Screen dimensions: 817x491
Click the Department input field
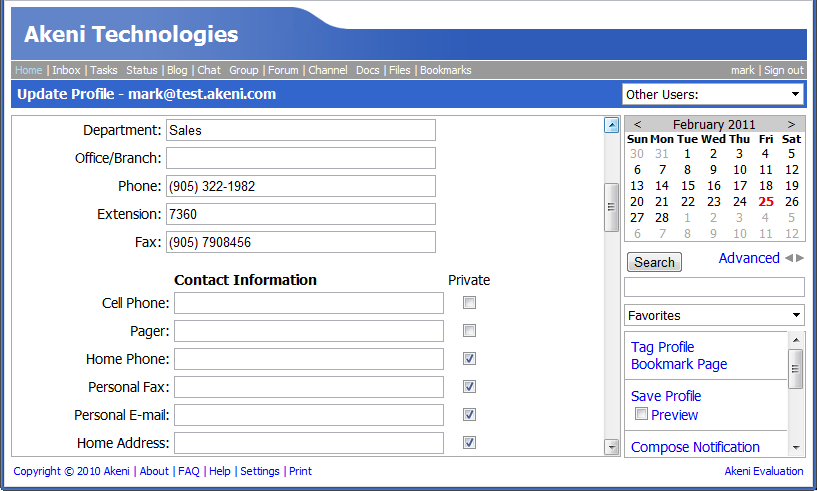(x=300, y=130)
